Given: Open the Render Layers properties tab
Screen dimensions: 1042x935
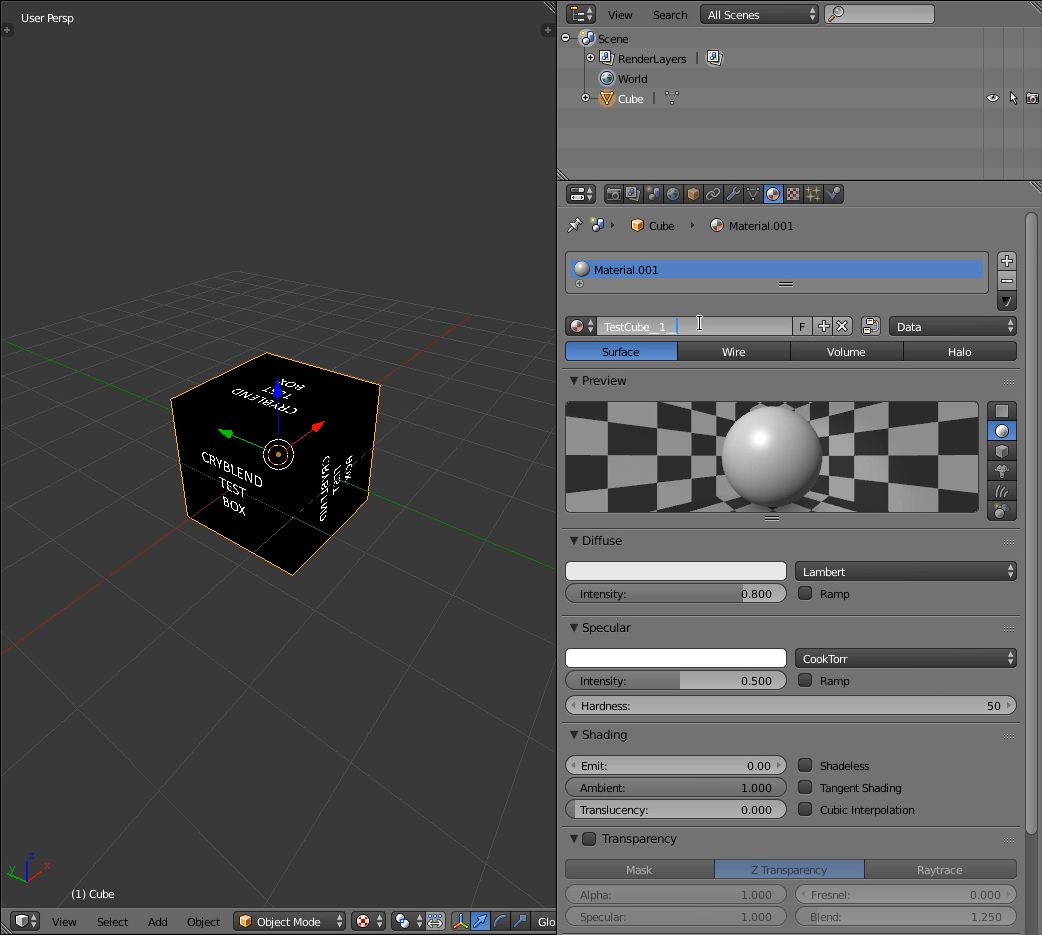Looking at the screenshot, I should click(633, 194).
